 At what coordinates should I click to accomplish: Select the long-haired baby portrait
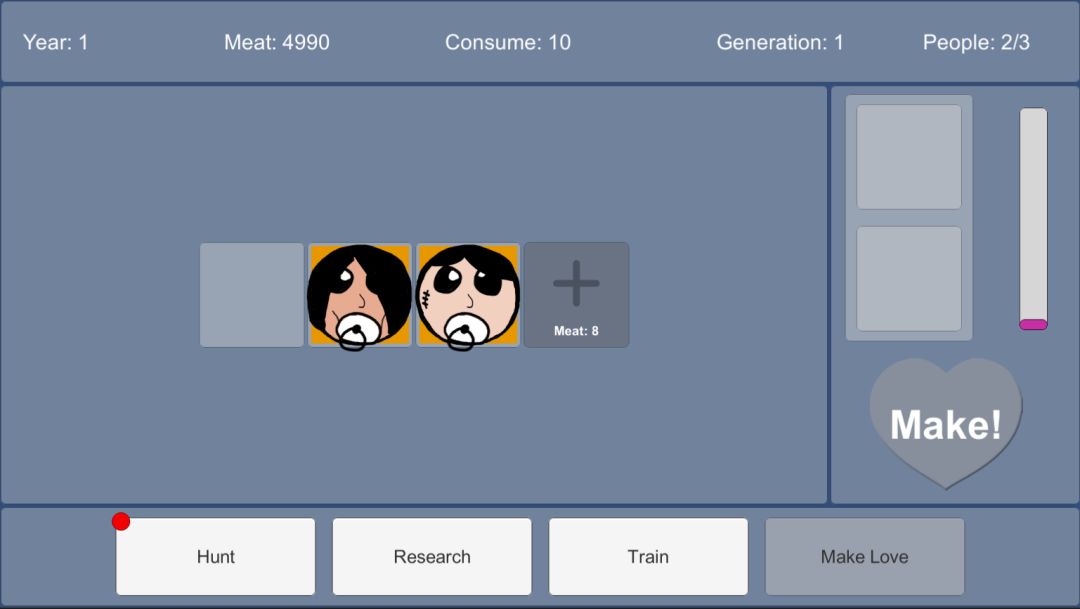tap(360, 295)
